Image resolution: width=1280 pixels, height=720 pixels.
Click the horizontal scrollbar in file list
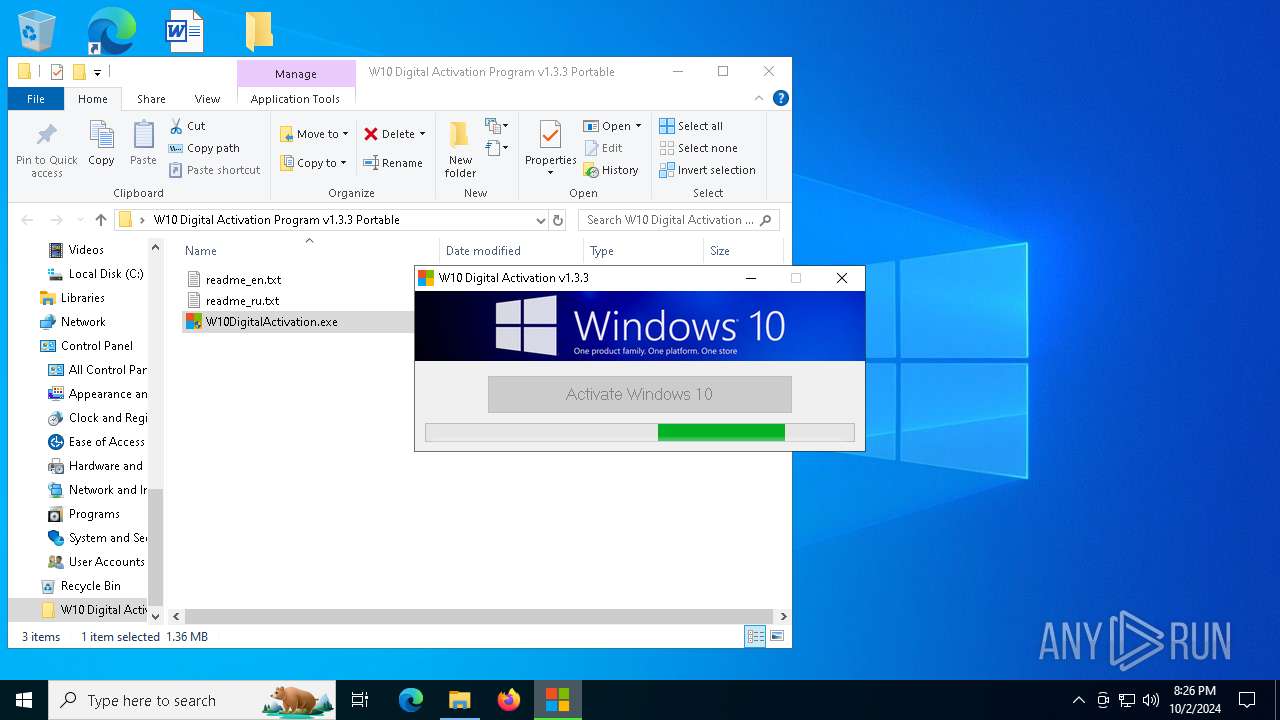coord(479,617)
